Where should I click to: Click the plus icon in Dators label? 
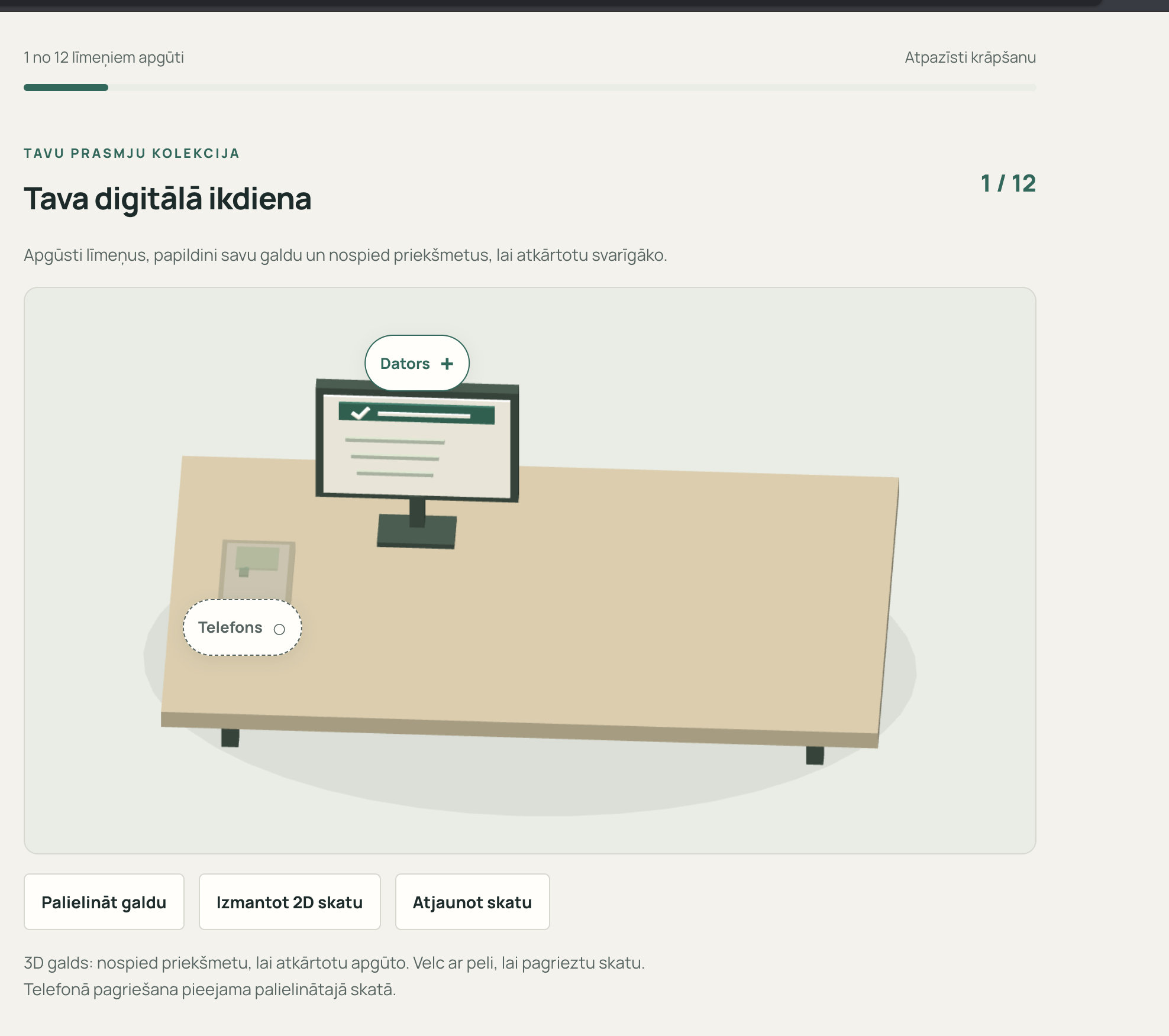(x=447, y=364)
